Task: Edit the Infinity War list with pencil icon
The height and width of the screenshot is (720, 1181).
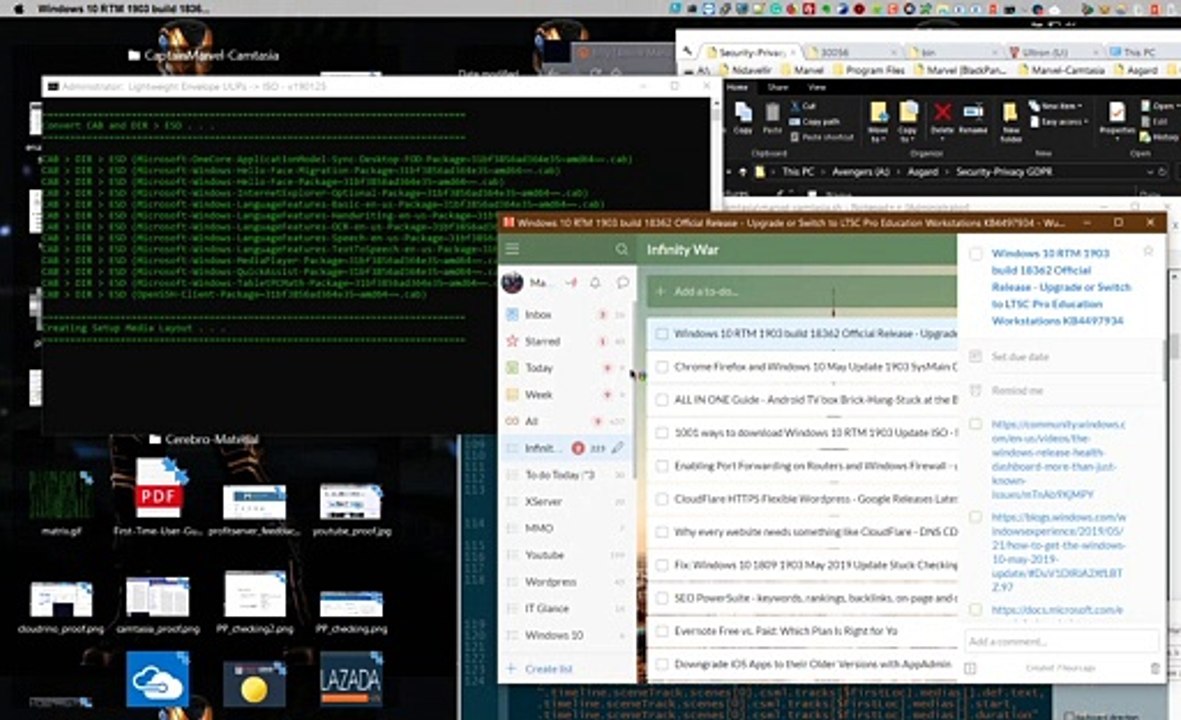Action: [618, 447]
